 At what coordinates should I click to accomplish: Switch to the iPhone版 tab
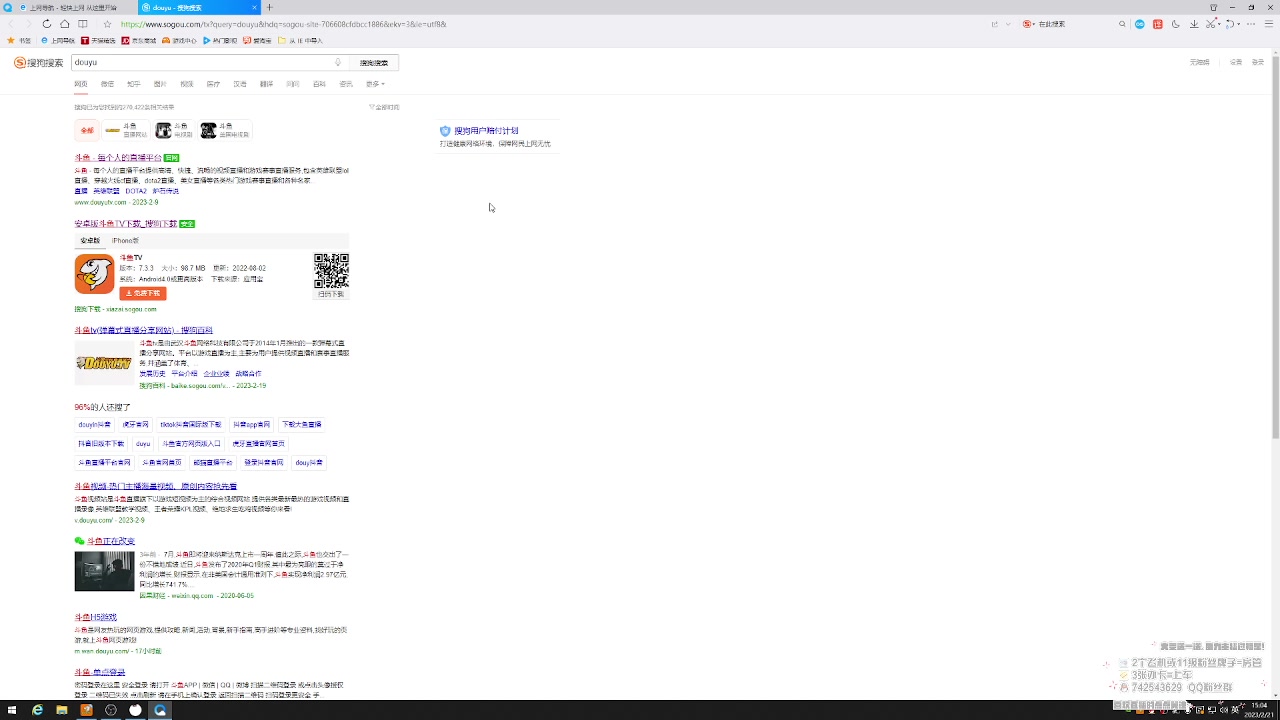click(x=125, y=241)
